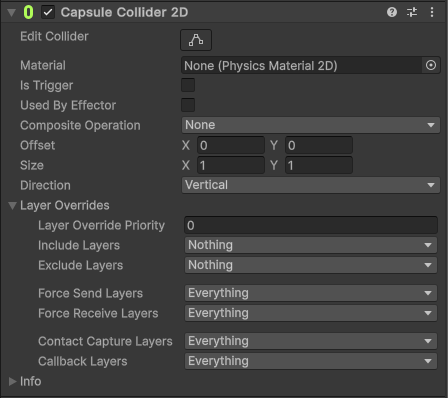This screenshot has height=398, width=448.
Task: Click the Capsule Collider 2D title text
Action: (124, 12)
